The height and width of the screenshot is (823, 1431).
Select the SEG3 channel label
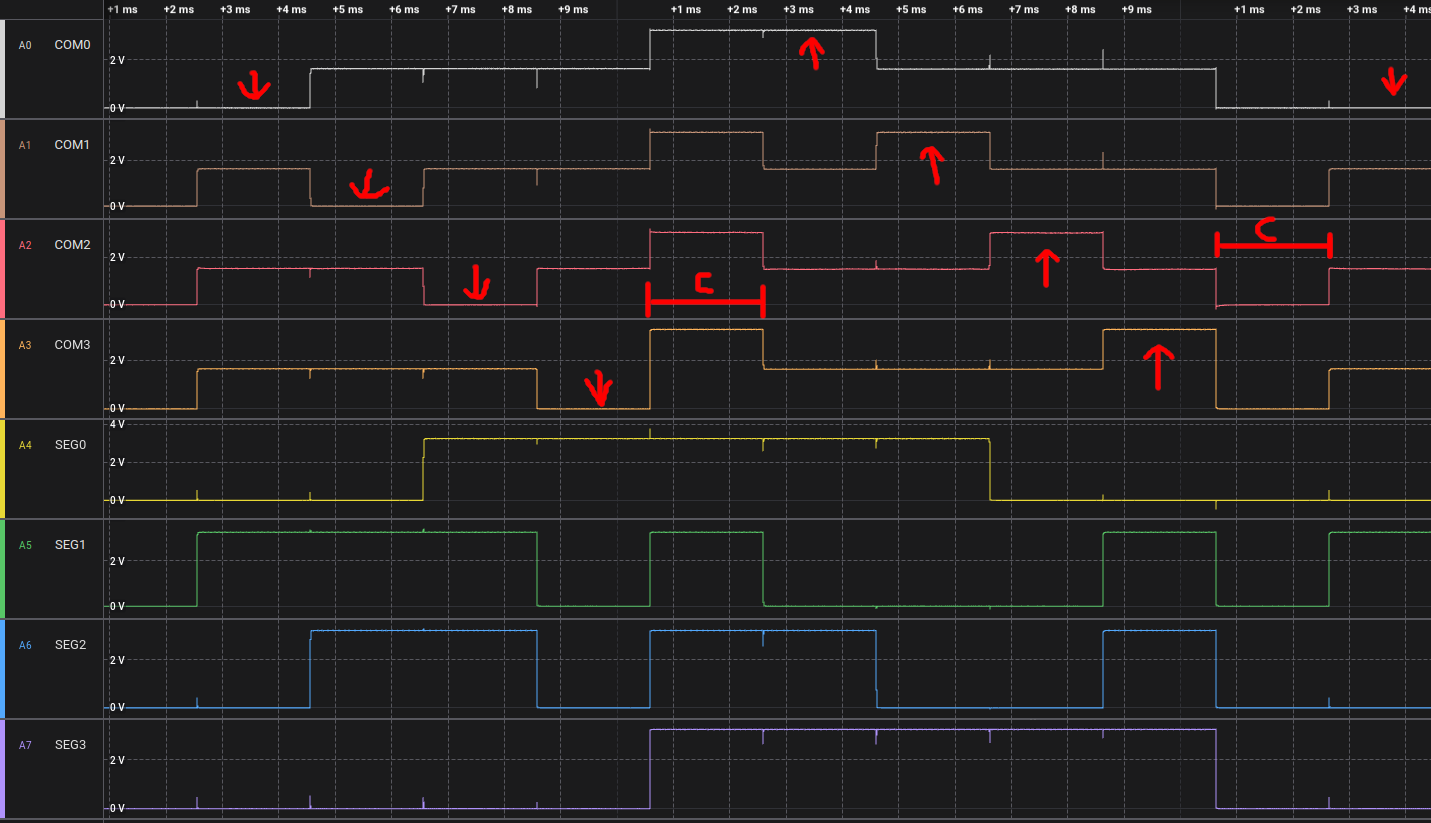click(71, 745)
